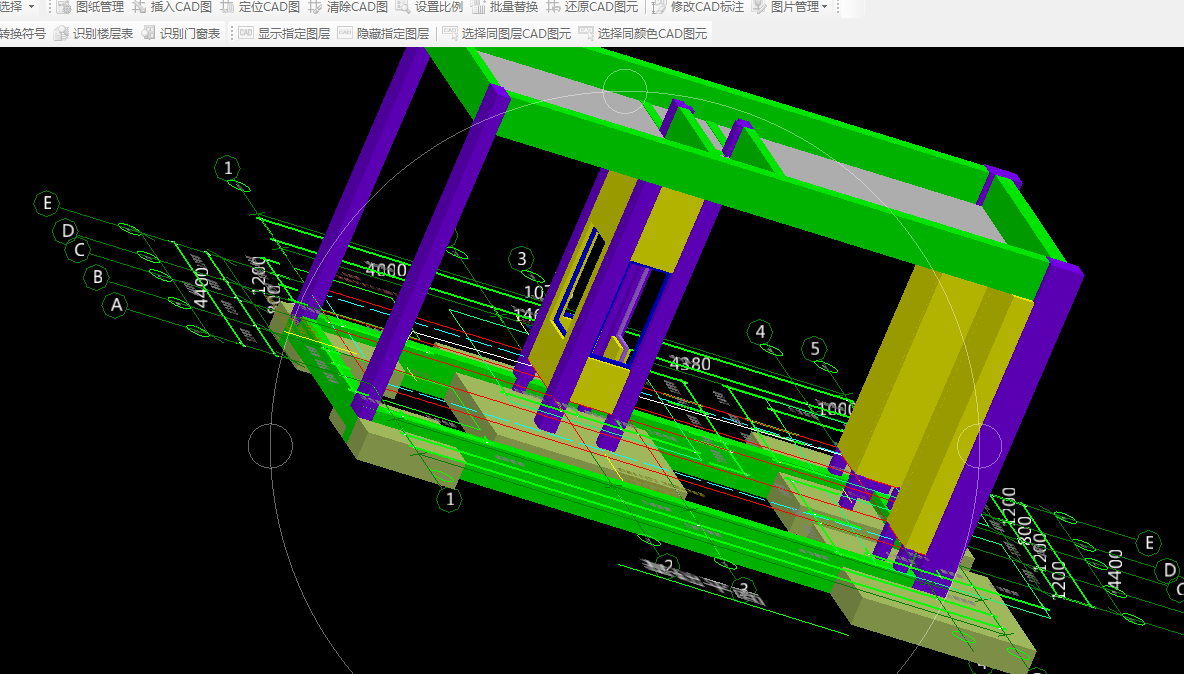Image resolution: width=1184 pixels, height=674 pixels.
Task: Click the 4000 dimension text in the viewport
Action: (x=386, y=269)
